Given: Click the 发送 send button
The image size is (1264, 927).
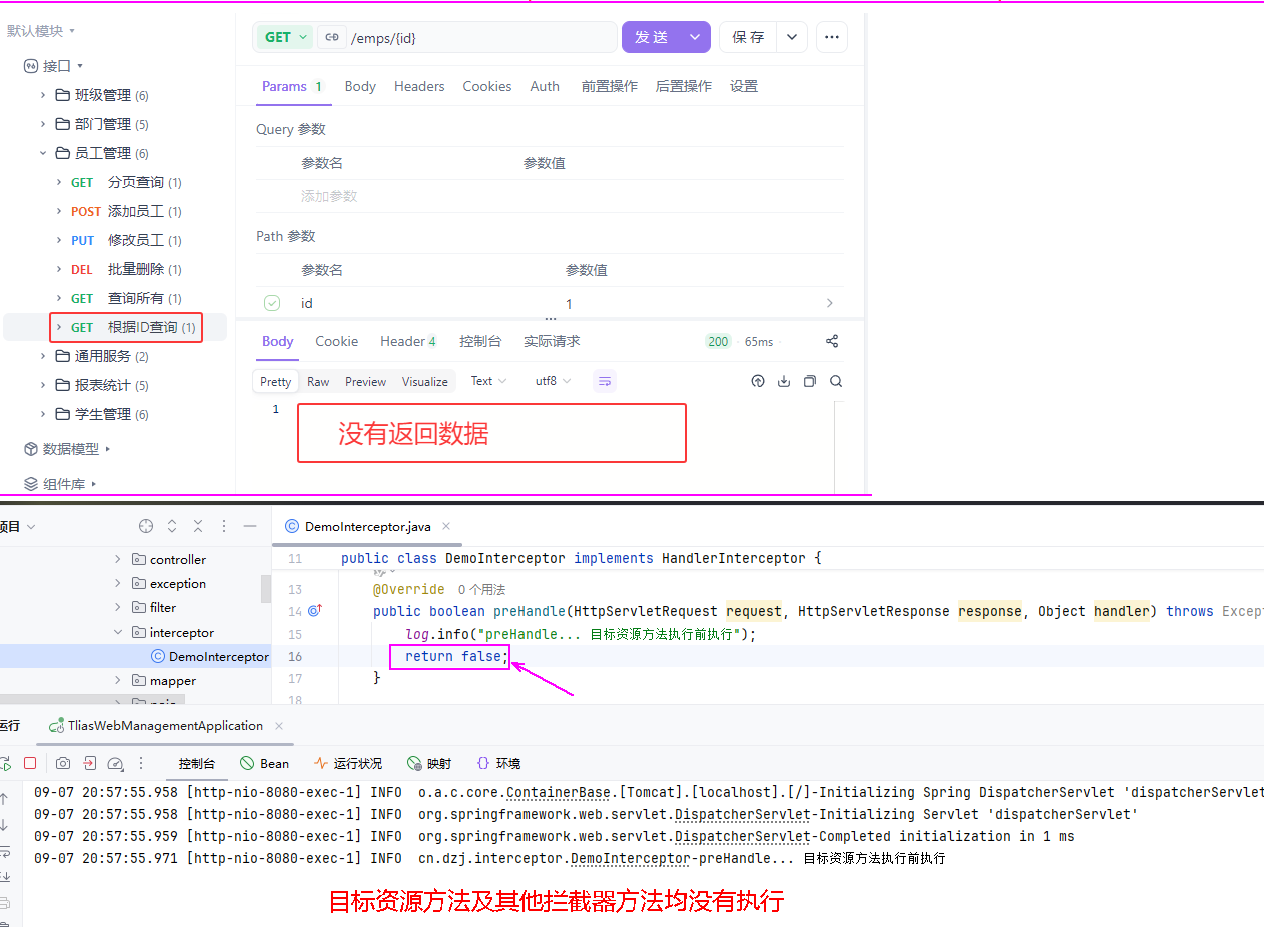Looking at the screenshot, I should (x=652, y=37).
